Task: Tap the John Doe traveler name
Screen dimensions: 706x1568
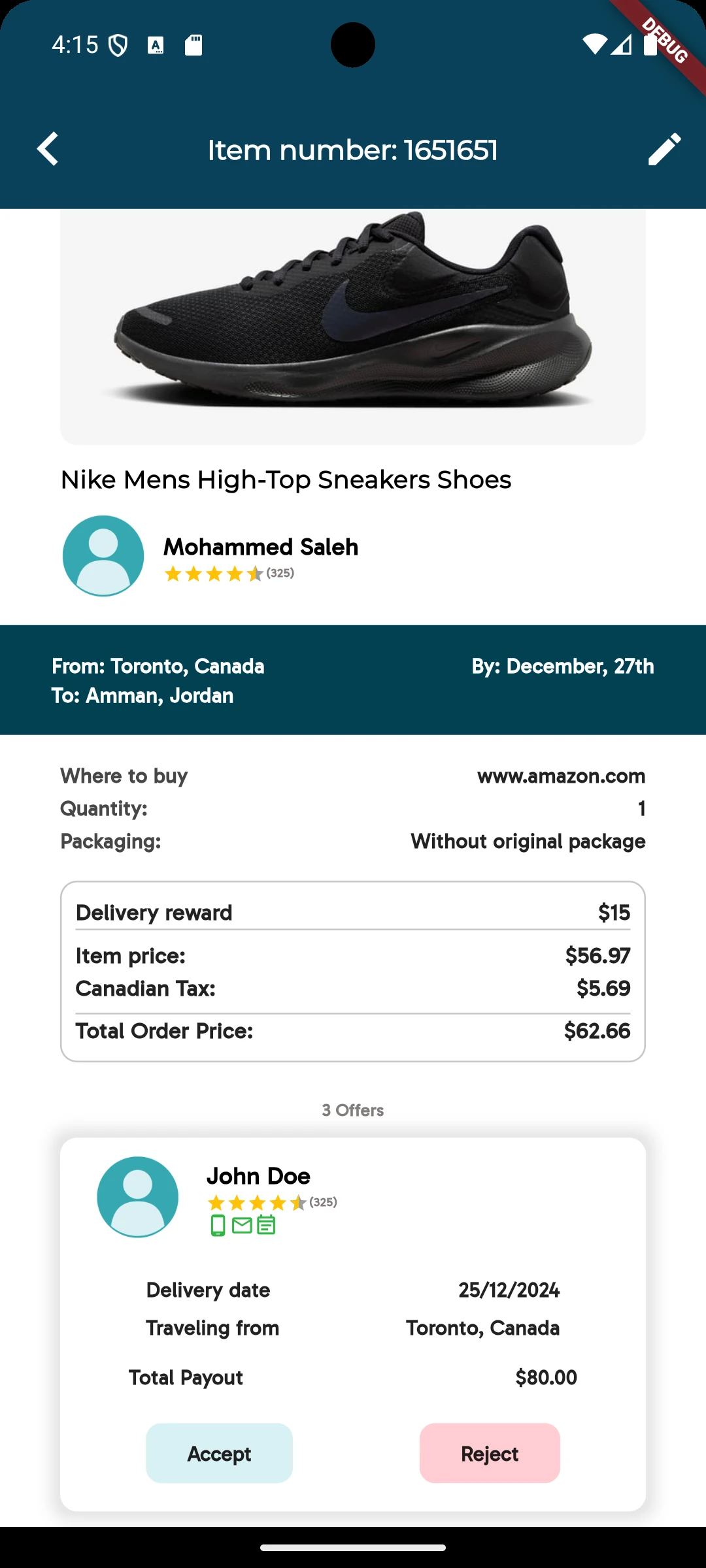Action: [258, 1176]
